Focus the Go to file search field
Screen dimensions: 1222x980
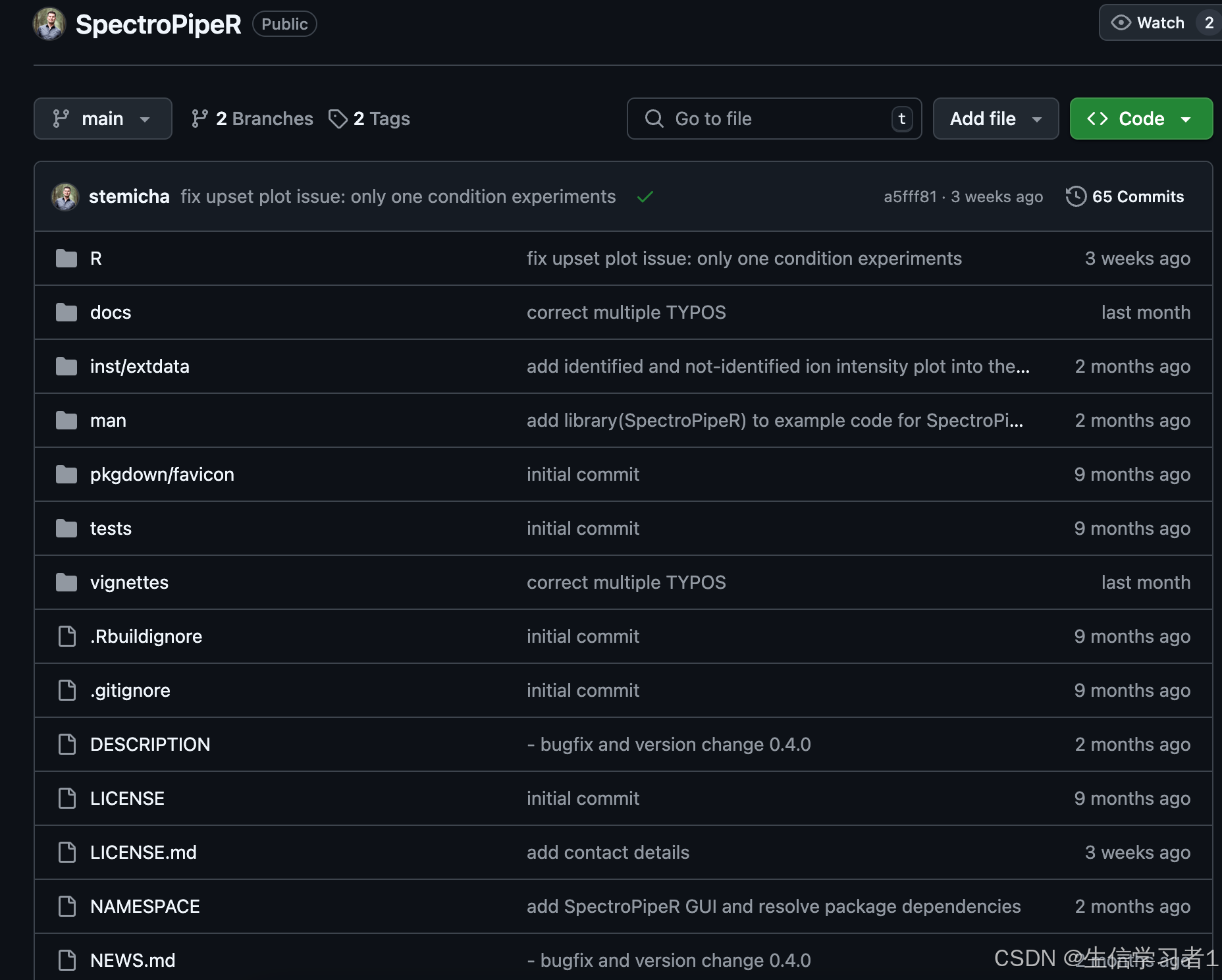click(x=774, y=119)
